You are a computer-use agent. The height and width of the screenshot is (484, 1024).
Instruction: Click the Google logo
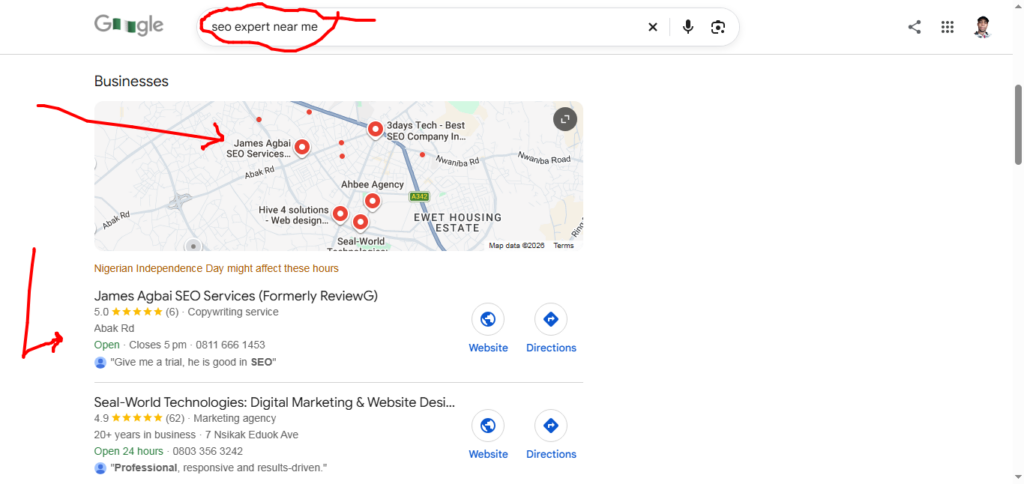(x=129, y=26)
